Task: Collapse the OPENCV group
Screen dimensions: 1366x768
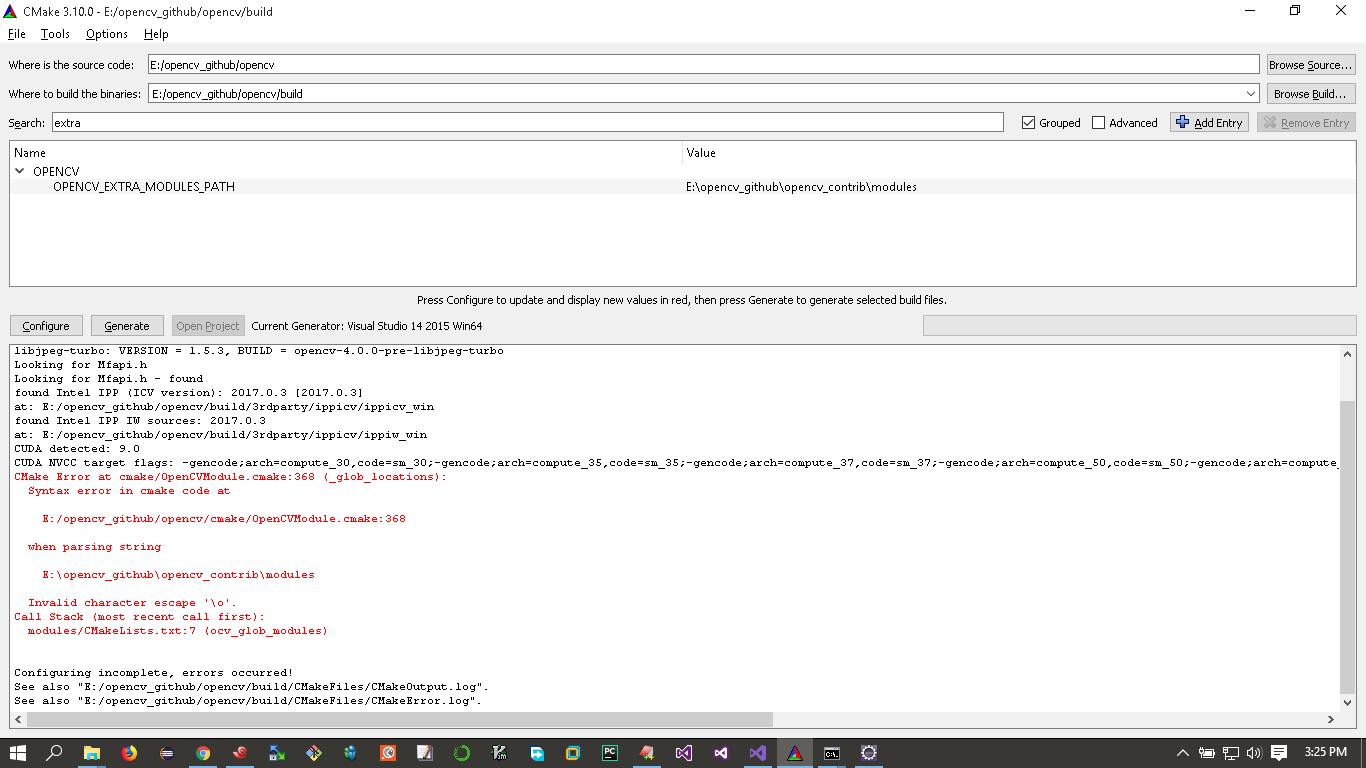Action: point(20,171)
